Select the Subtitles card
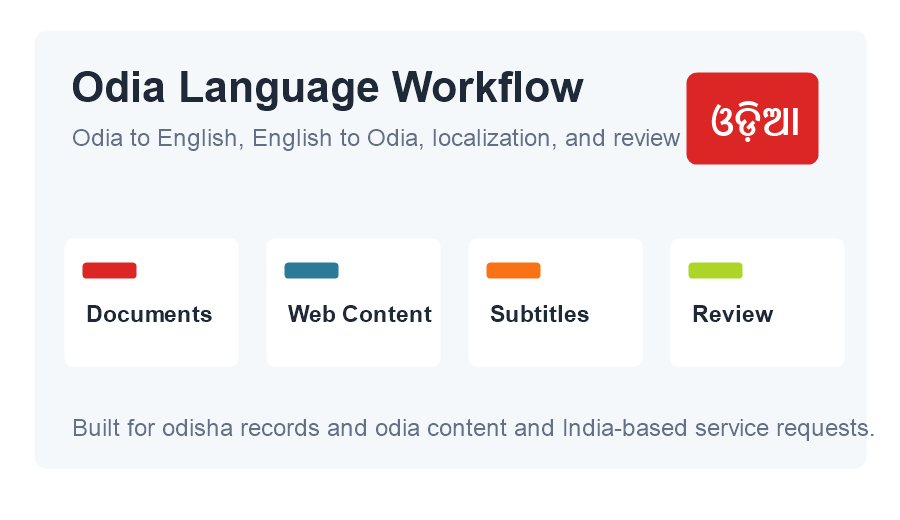Viewport: 900px width, 520px height. coord(556,302)
